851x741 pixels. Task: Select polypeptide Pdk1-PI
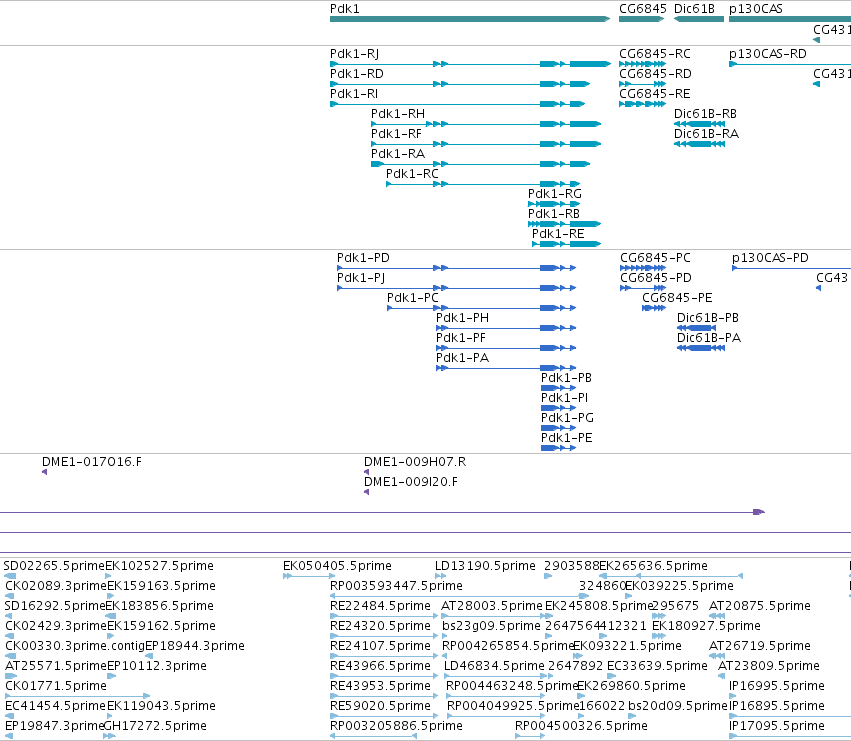[564, 398]
